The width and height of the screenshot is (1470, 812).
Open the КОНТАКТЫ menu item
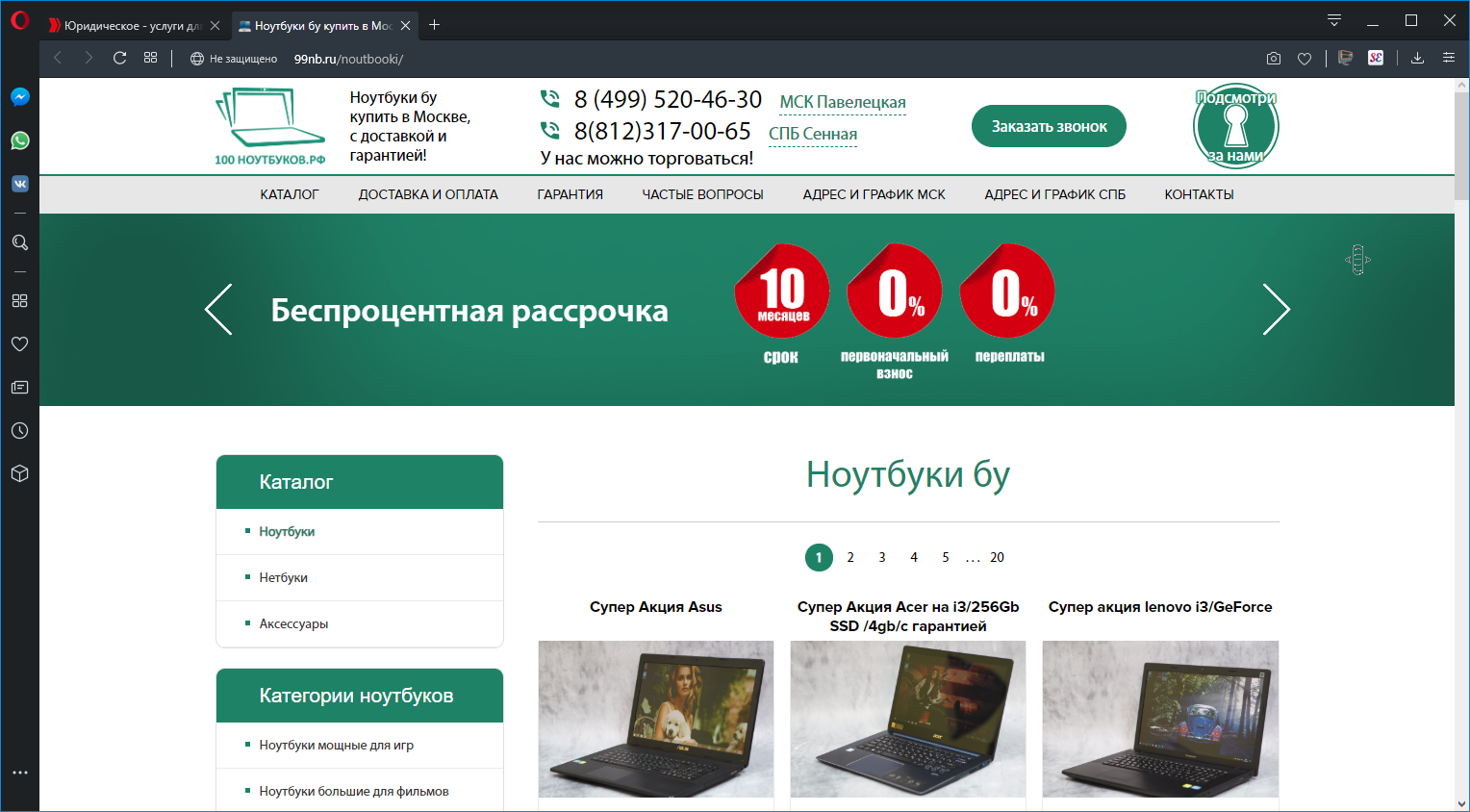[1200, 194]
